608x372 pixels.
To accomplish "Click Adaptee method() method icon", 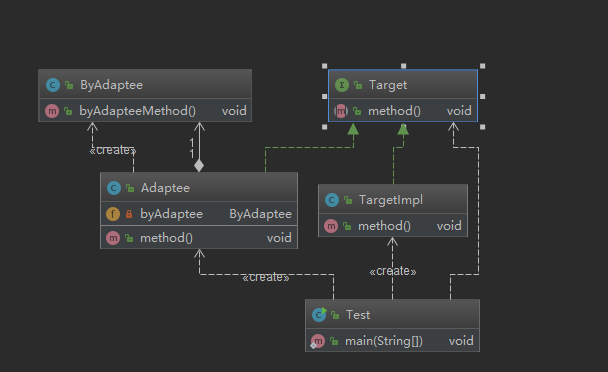I will [x=113, y=238].
